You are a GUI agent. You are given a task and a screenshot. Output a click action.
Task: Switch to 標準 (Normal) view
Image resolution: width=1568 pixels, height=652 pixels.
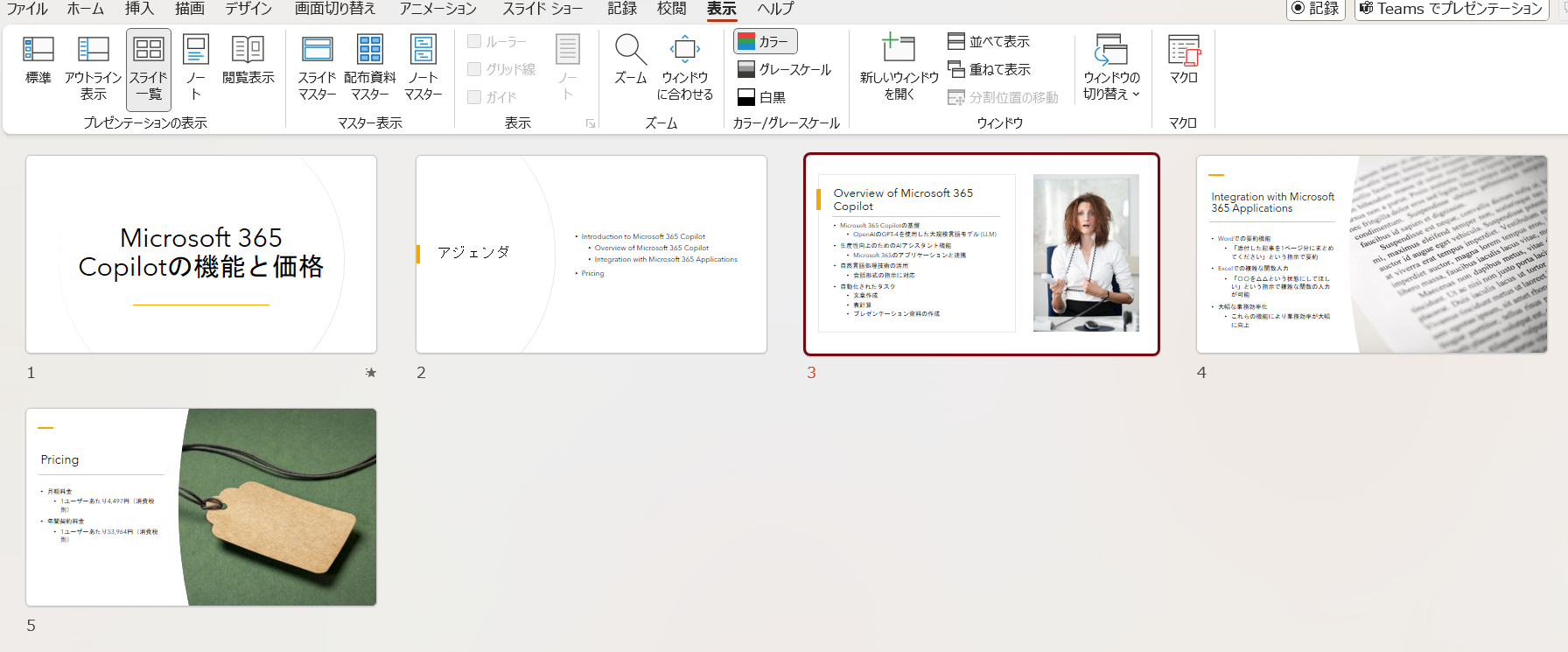(x=38, y=61)
